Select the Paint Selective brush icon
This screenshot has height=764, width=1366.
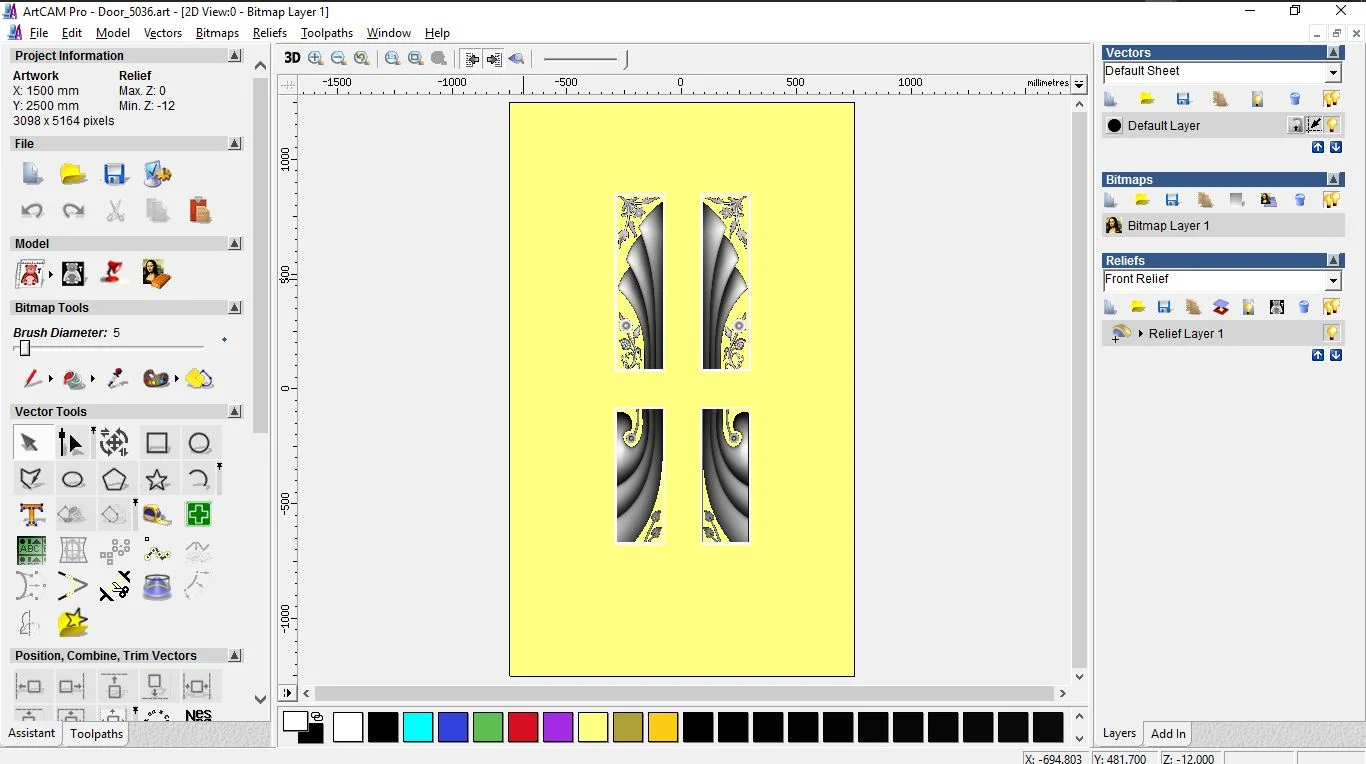(115, 379)
